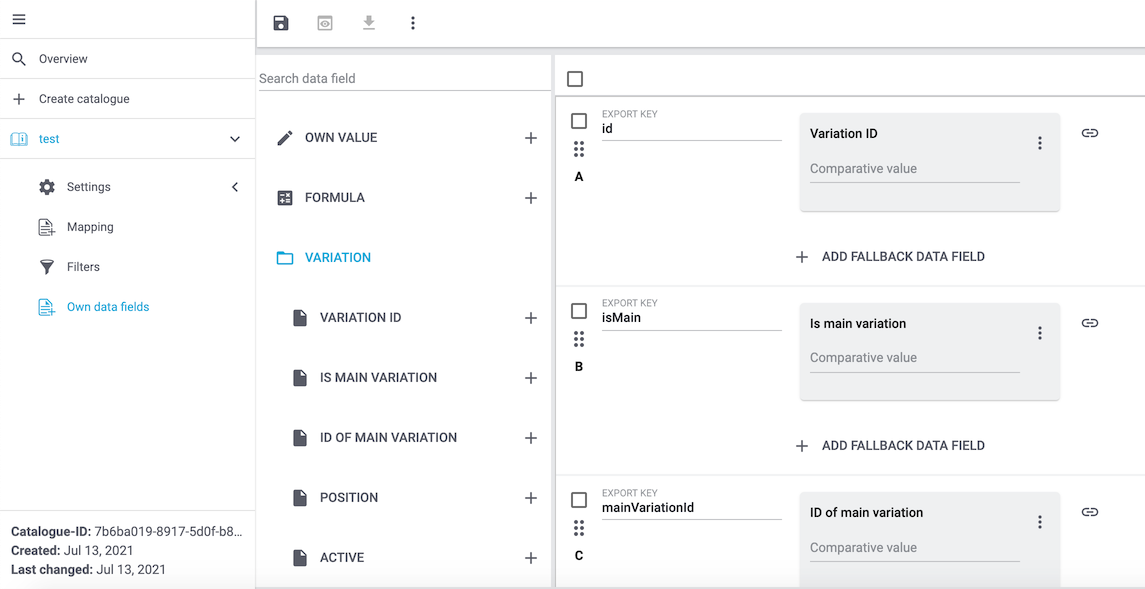Open Overview with the search icon
1145x589 pixels.
tap(128, 58)
